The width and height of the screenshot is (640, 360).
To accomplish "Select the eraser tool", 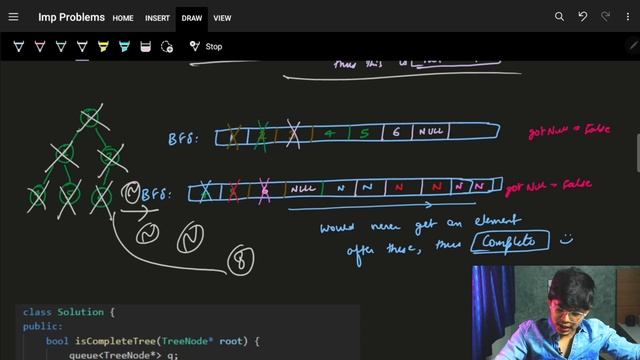I will (x=146, y=47).
